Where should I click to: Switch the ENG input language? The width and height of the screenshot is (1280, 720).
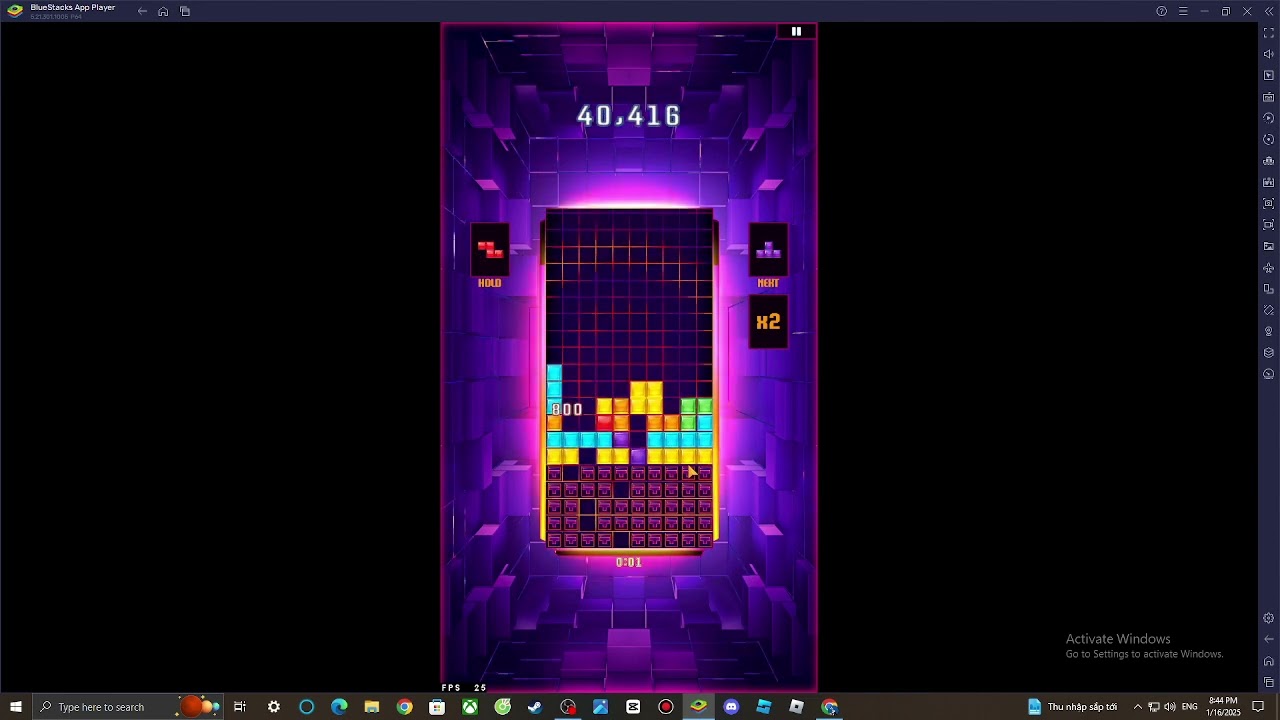(1190, 707)
